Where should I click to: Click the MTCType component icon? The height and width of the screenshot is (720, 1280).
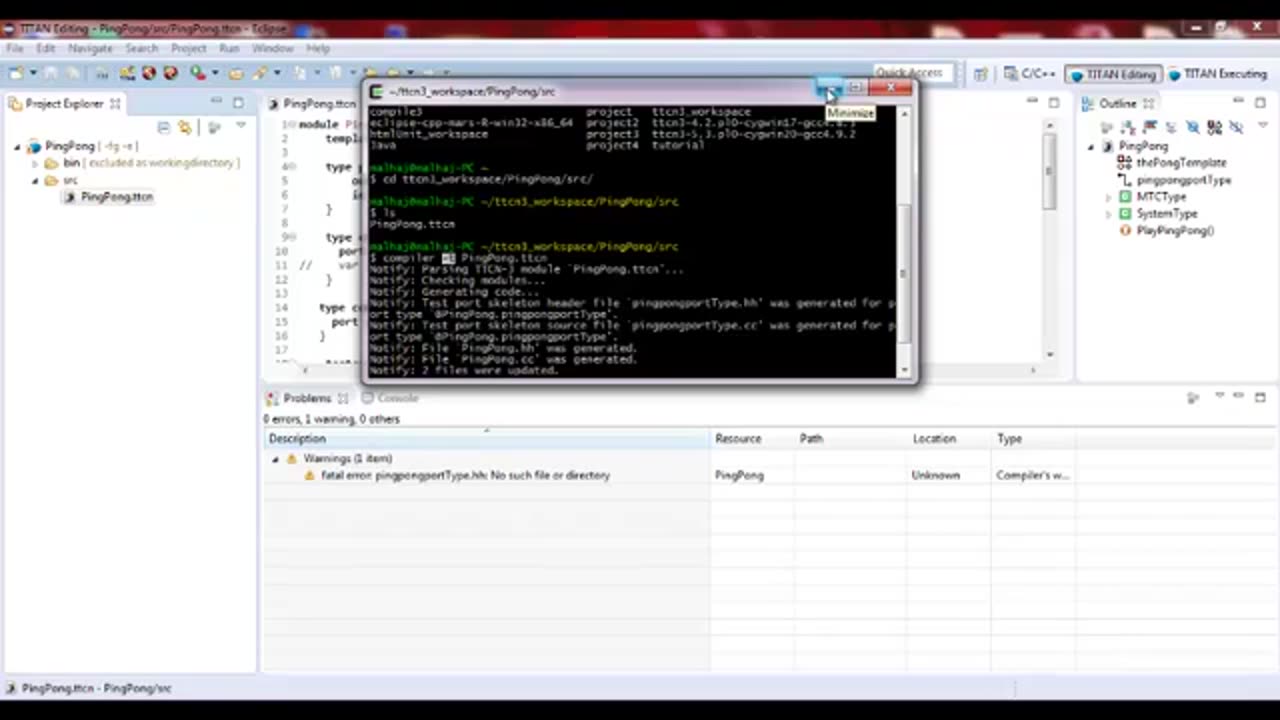click(x=1125, y=197)
